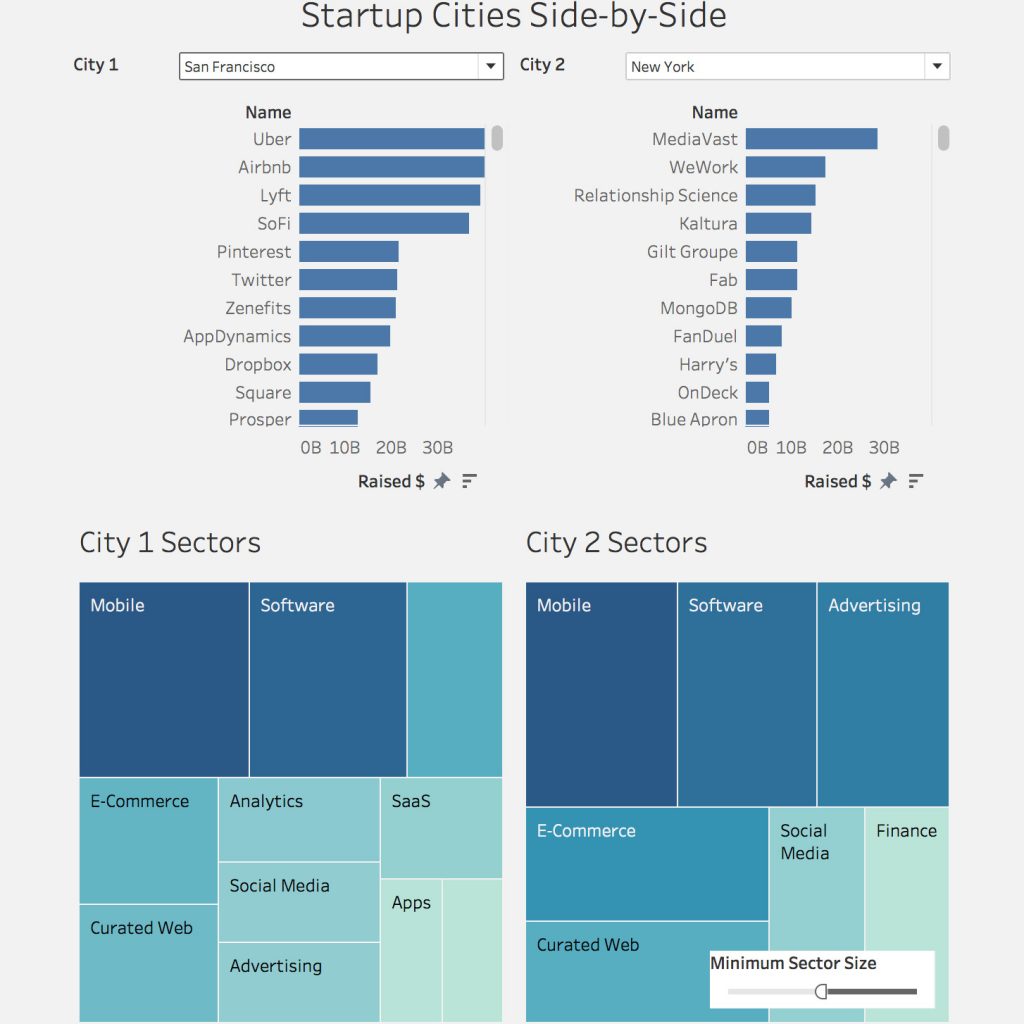The width and height of the screenshot is (1024, 1024).
Task: Pin the Raised $ axis on San Francisco chart
Action: click(x=441, y=481)
